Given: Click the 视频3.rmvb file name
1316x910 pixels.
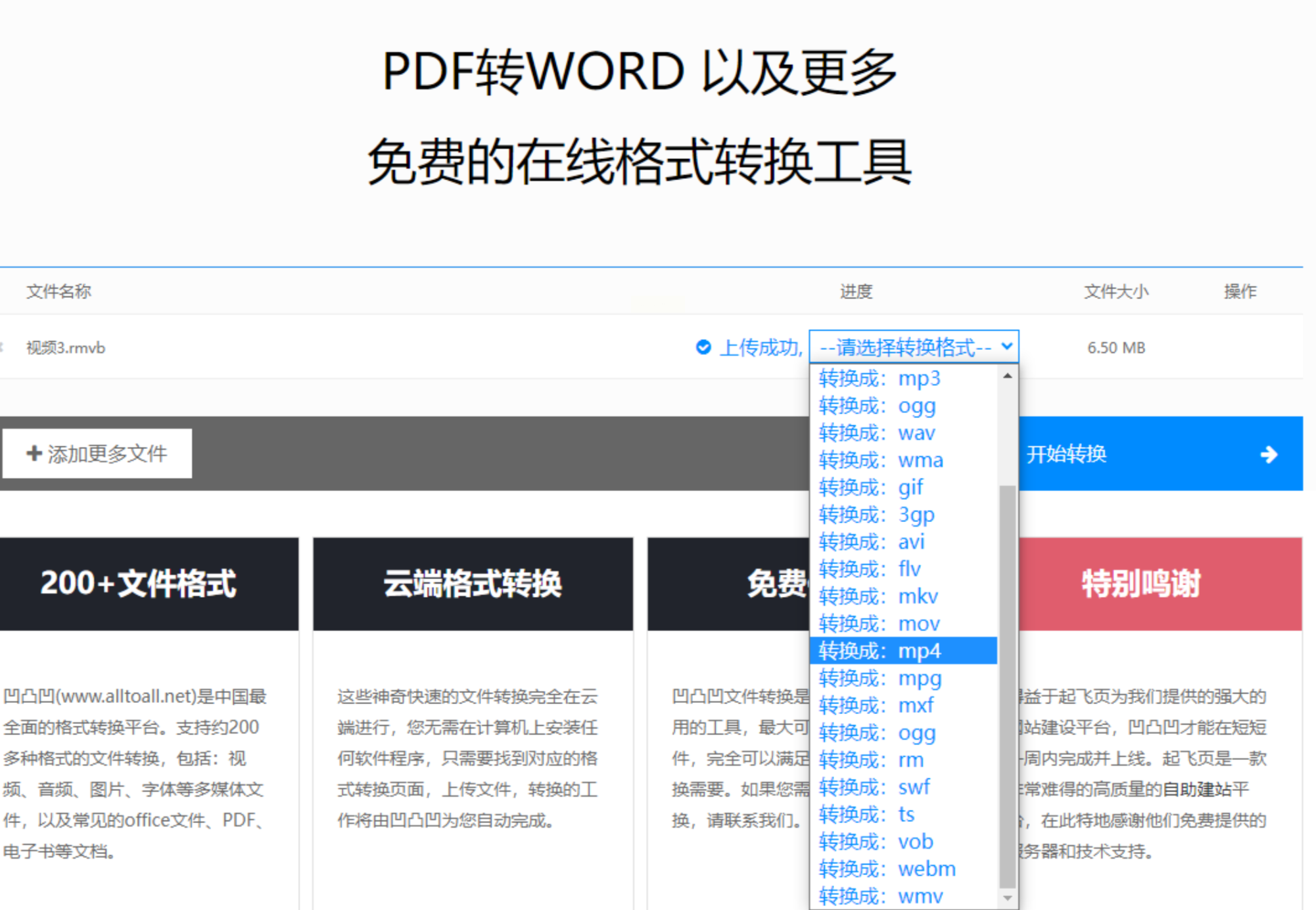Looking at the screenshot, I should click(66, 348).
